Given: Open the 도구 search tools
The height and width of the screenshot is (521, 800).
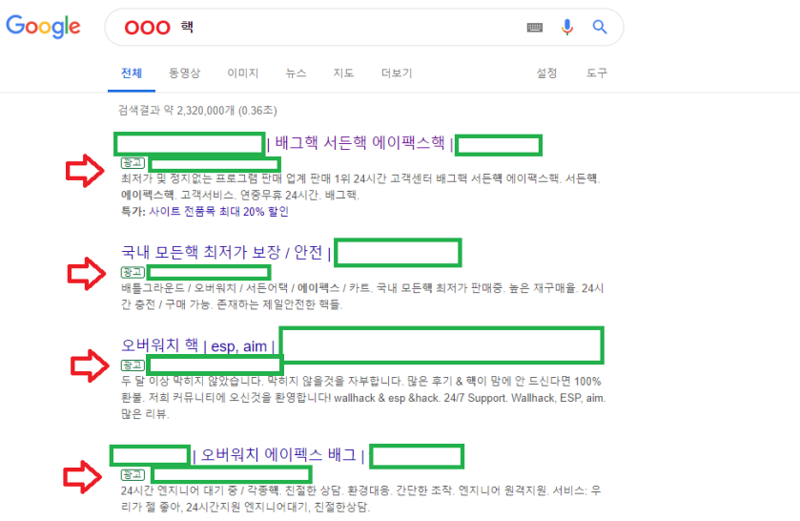Looking at the screenshot, I should pos(596,73).
